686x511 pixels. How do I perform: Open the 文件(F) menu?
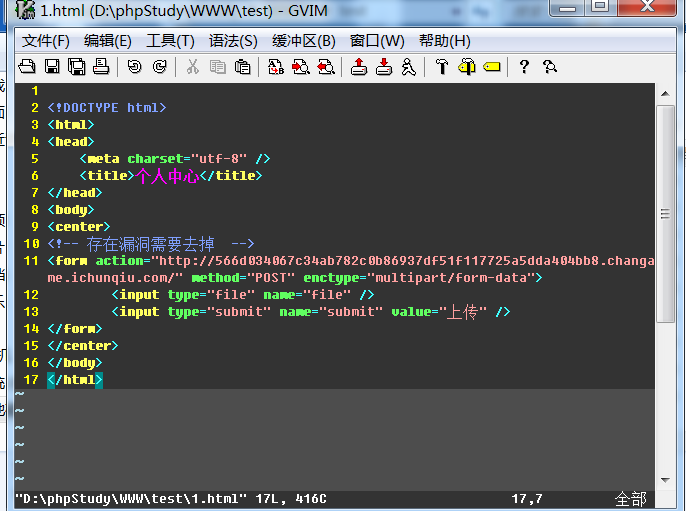pos(46,41)
